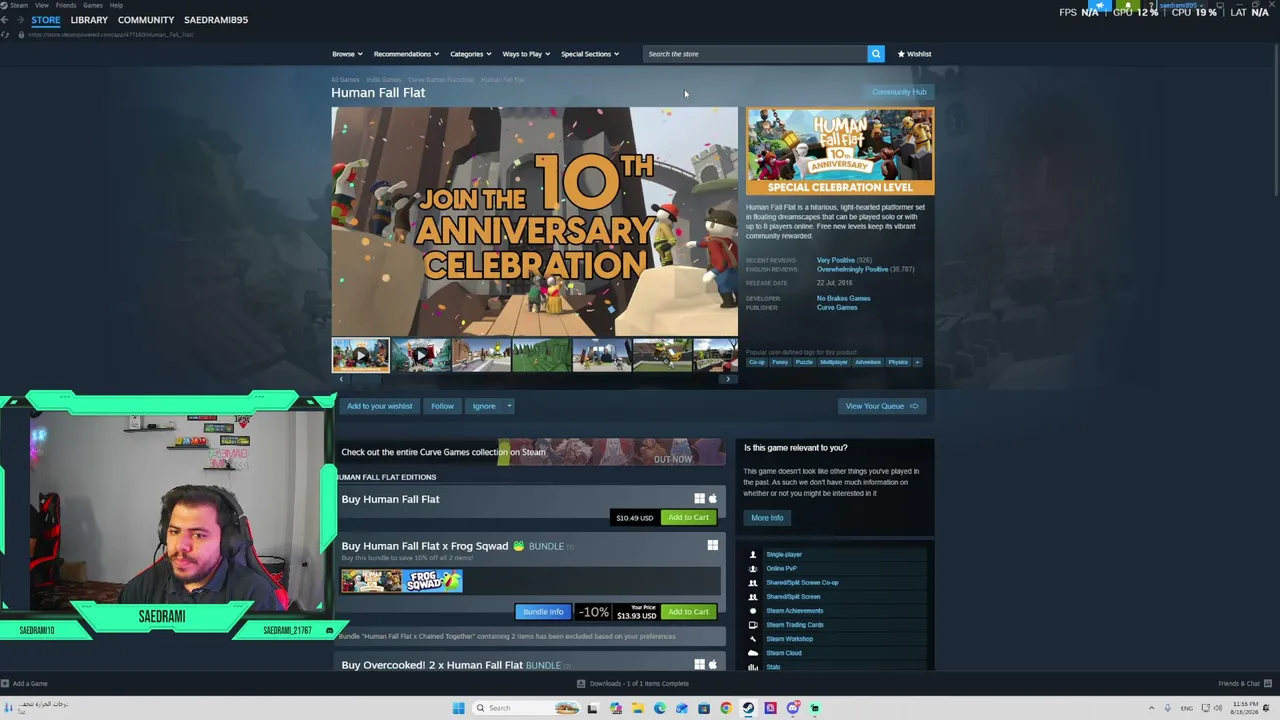Screen dimensions: 1280x720
Task: Follow Human Fall Flat
Action: point(442,406)
